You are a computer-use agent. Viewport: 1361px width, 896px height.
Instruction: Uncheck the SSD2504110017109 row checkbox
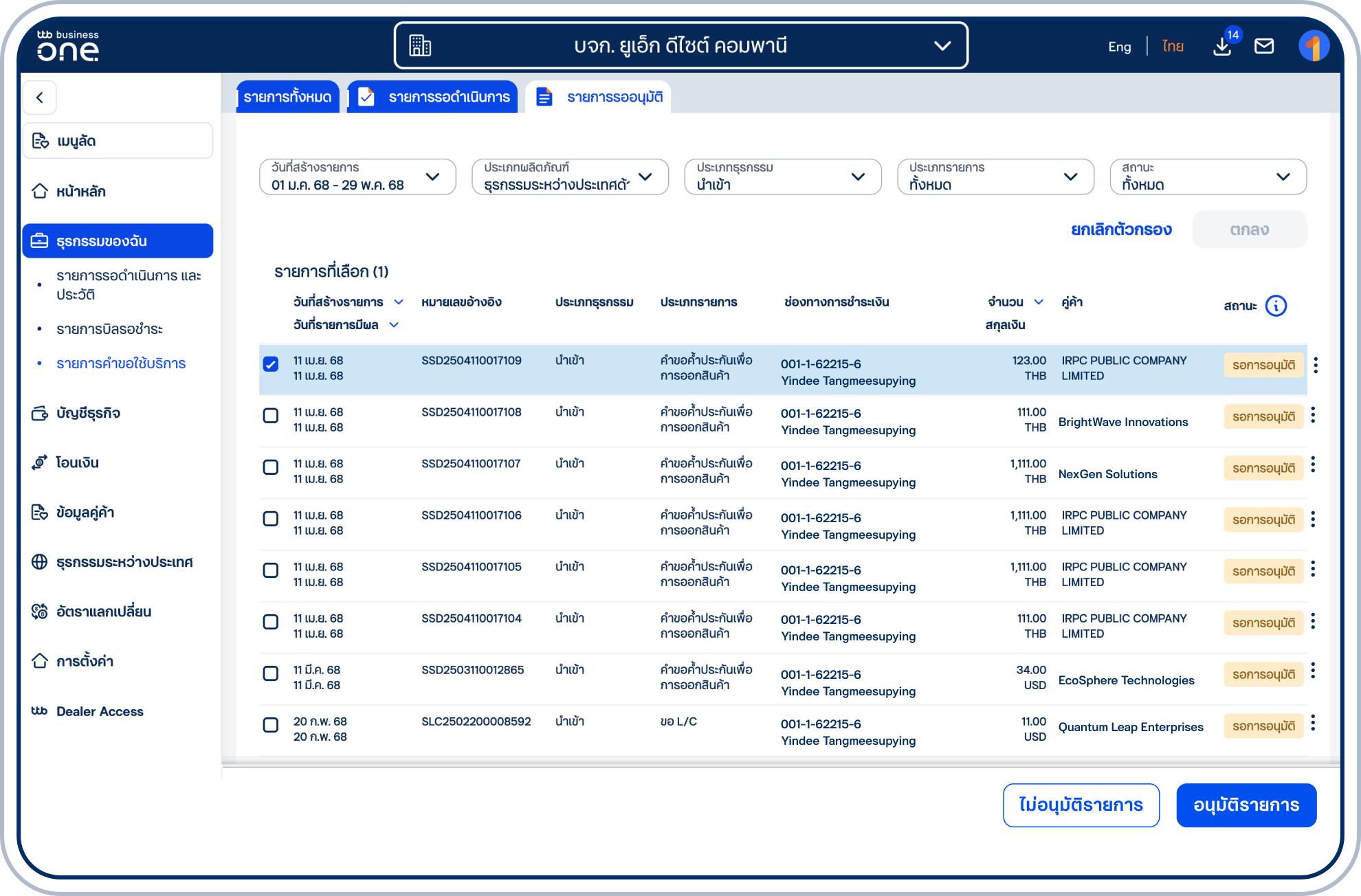pyautogui.click(x=271, y=364)
